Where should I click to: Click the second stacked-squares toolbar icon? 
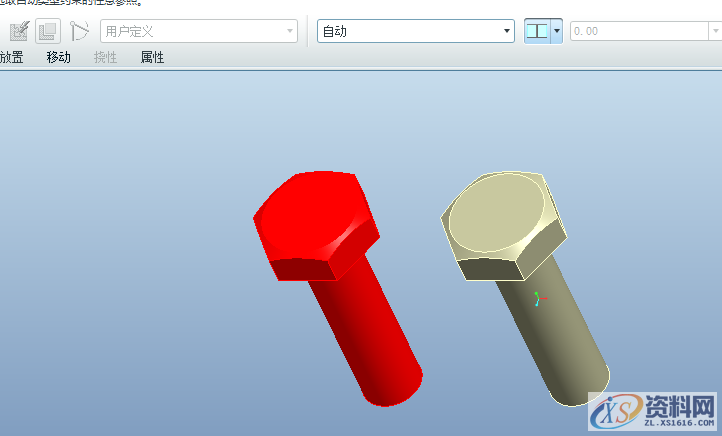pyautogui.click(x=48, y=31)
